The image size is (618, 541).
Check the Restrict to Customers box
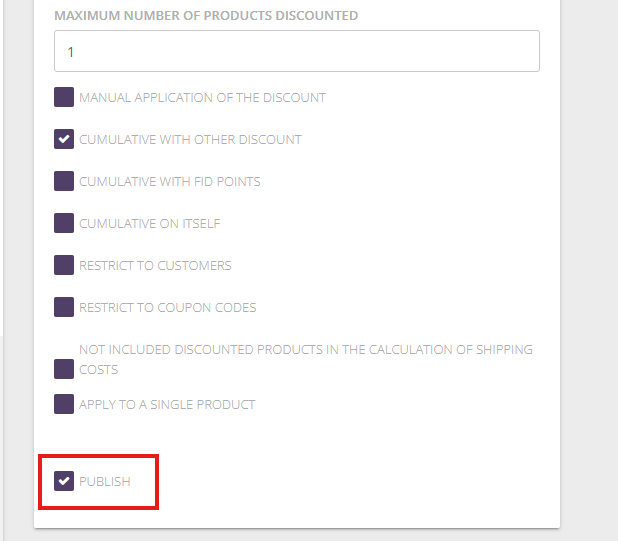pyautogui.click(x=64, y=265)
